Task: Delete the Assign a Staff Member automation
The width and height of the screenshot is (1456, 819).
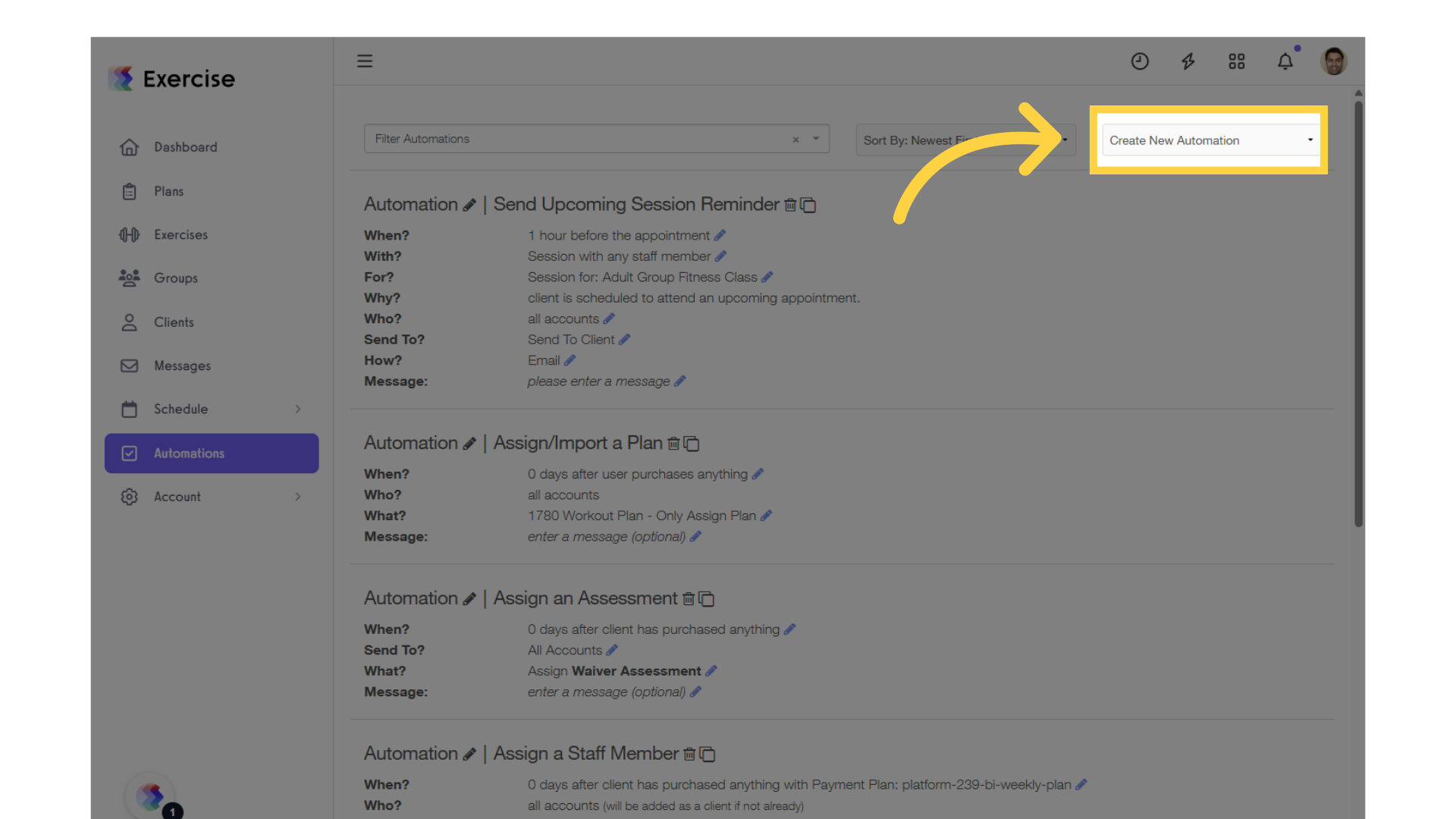Action: pos(689,755)
